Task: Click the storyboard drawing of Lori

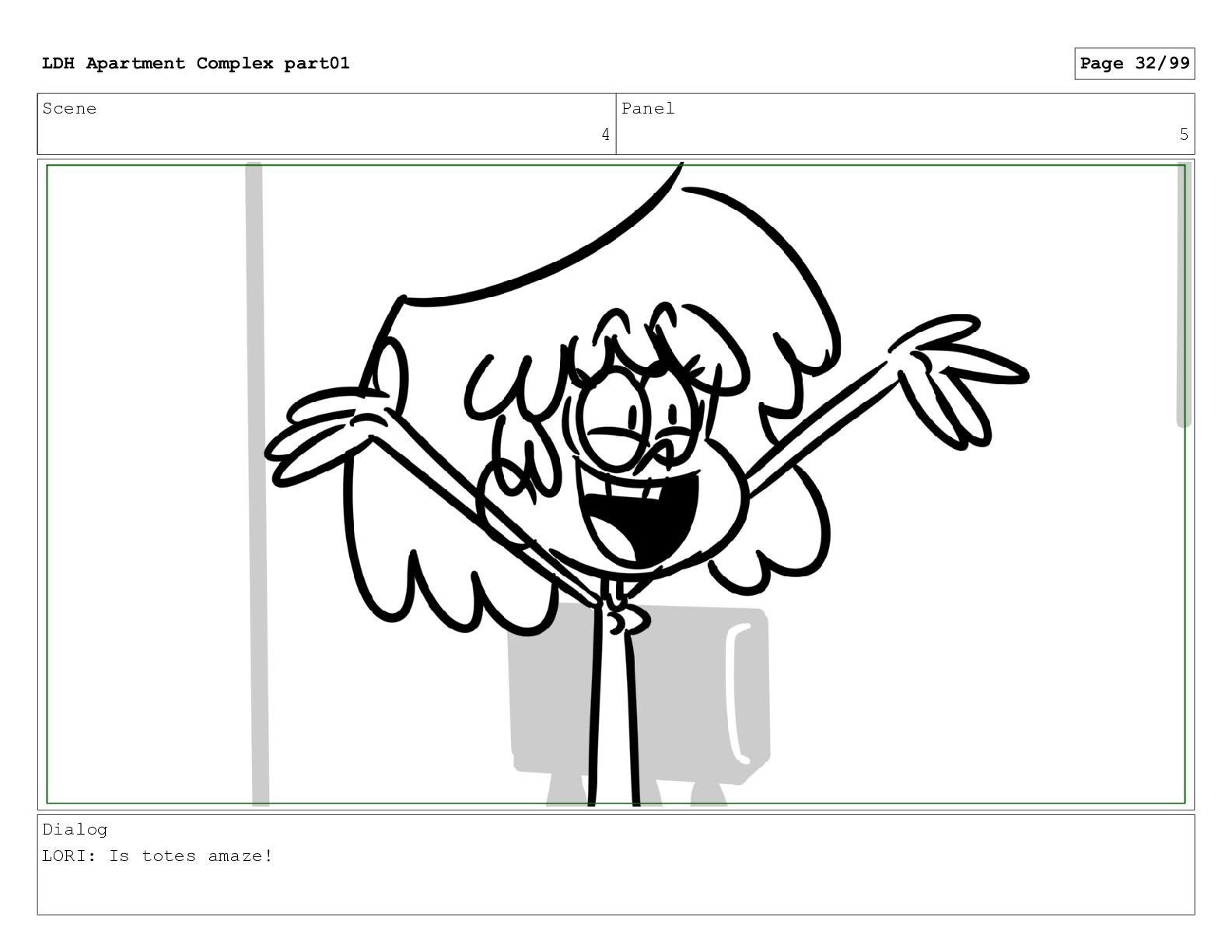Action: (616, 485)
